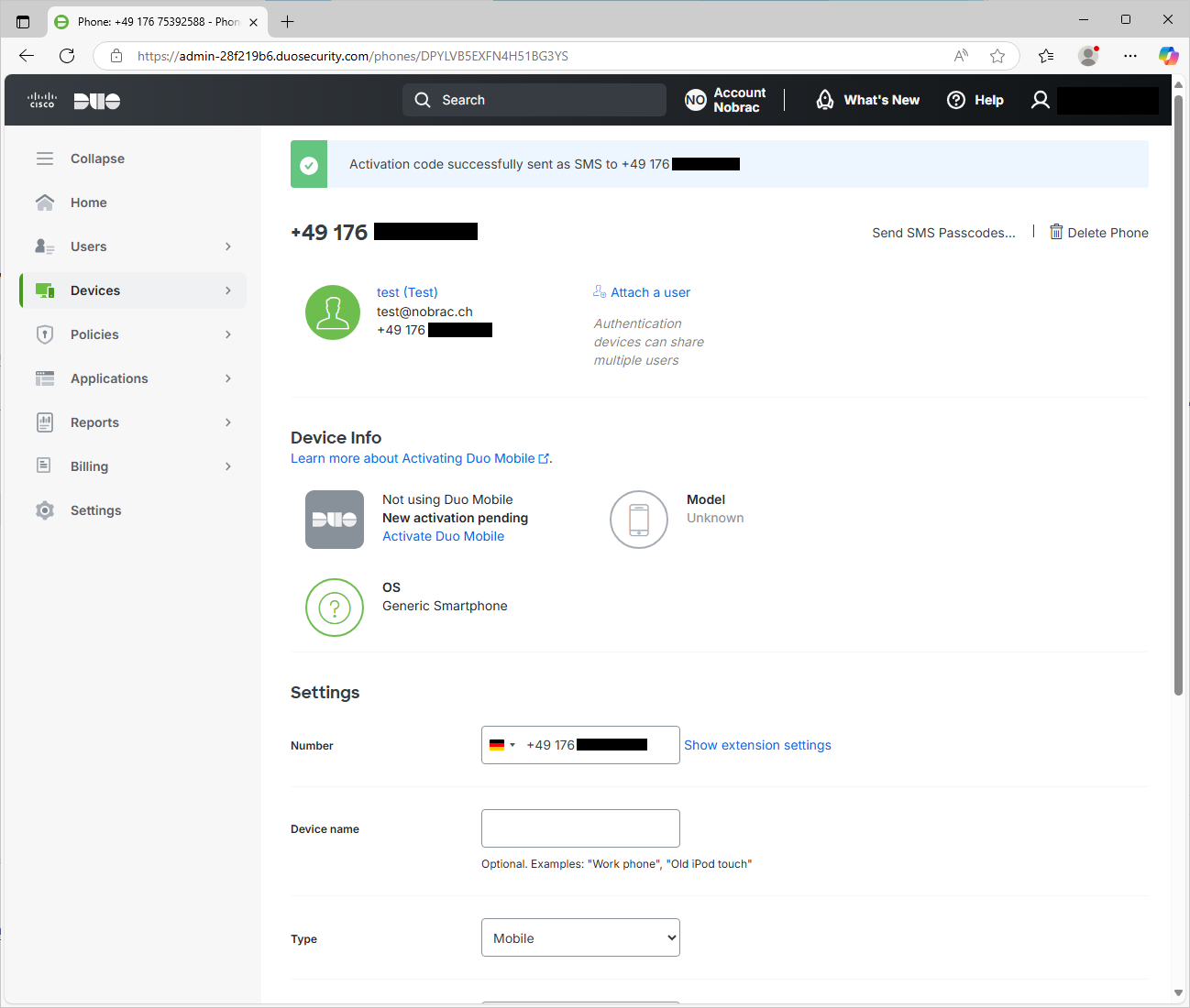Click the Policies shield icon
The width and height of the screenshot is (1190, 1008).
pyautogui.click(x=45, y=334)
